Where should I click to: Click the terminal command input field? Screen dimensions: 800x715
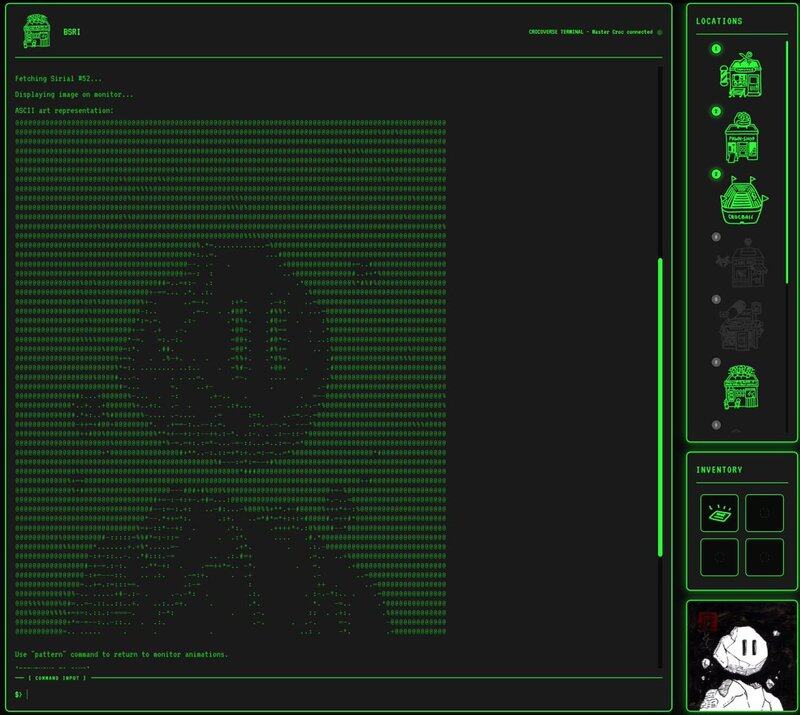340,694
